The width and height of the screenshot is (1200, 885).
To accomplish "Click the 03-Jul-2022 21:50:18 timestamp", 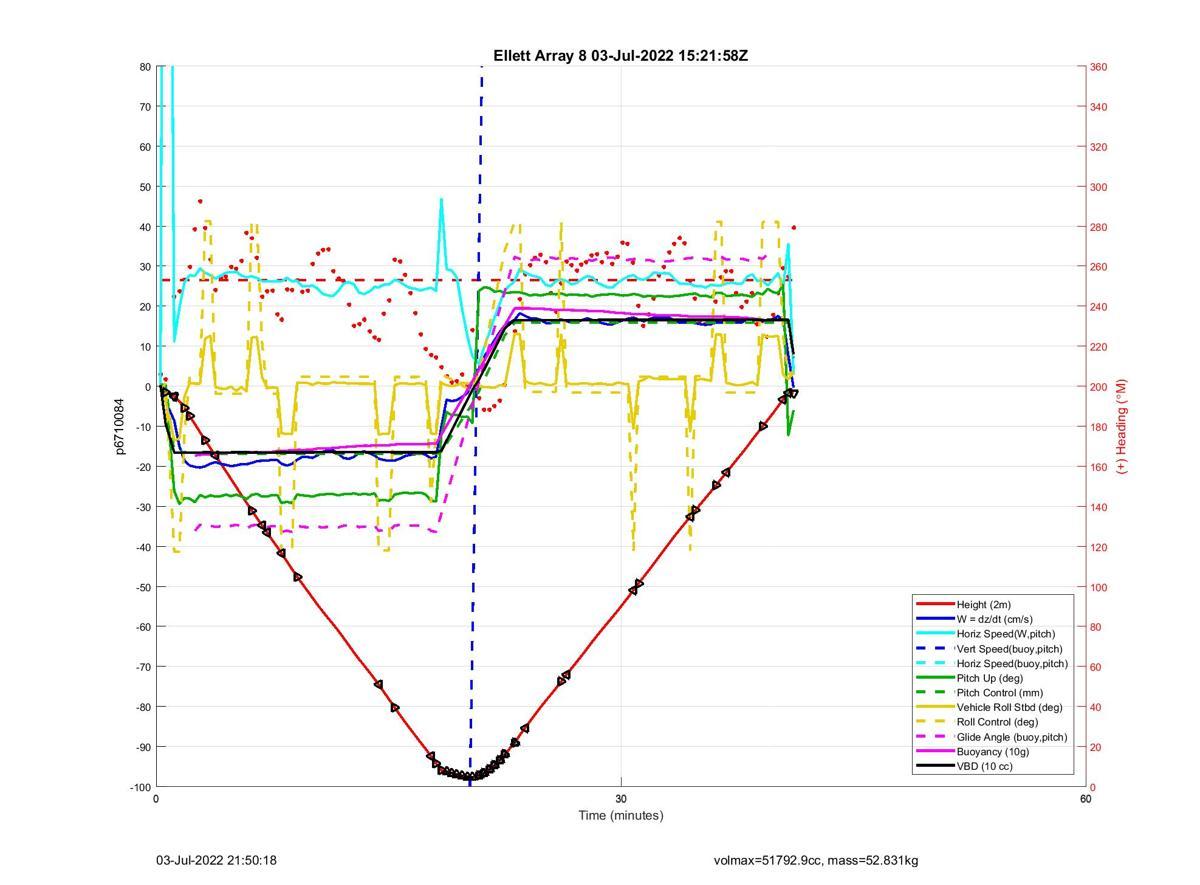I will [216, 860].
